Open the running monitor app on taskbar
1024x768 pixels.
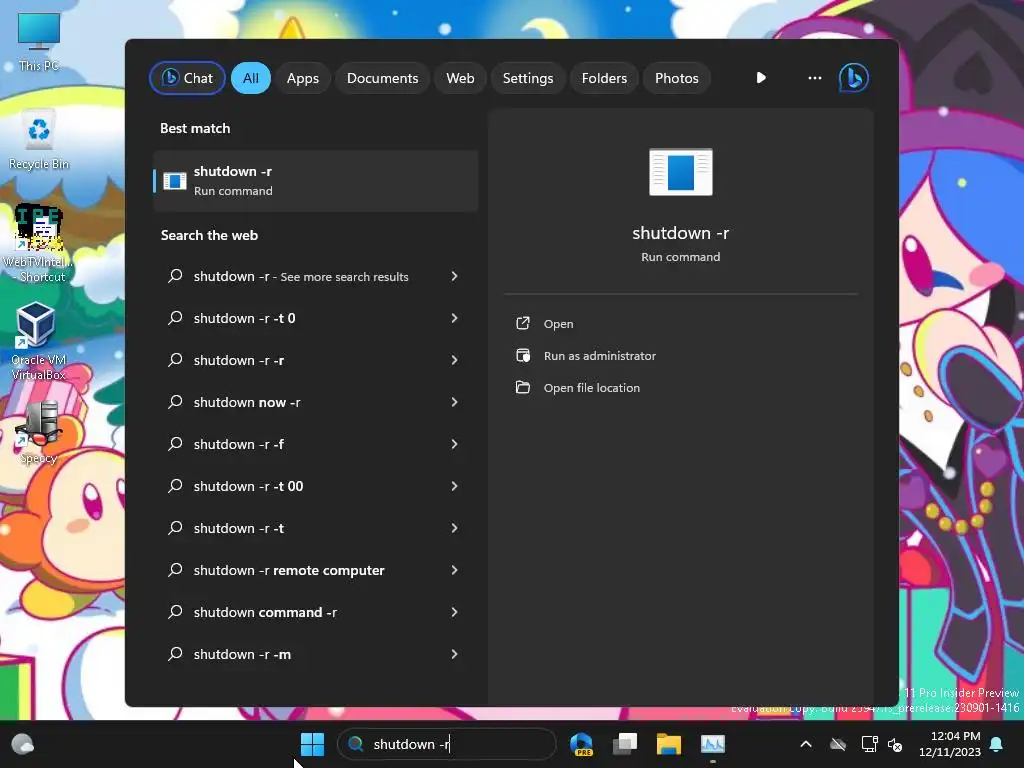click(x=712, y=744)
